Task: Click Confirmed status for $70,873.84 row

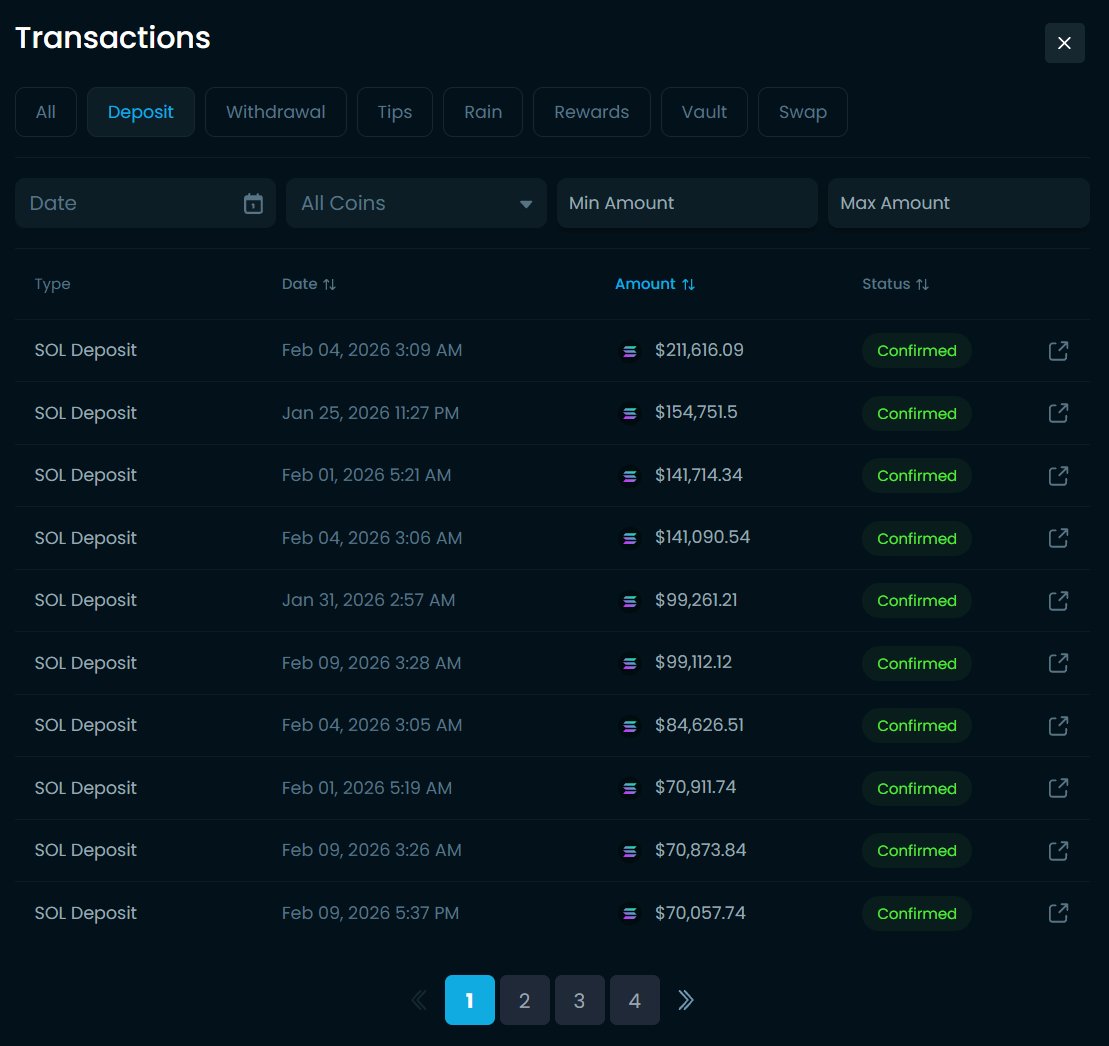Action: [x=917, y=851]
